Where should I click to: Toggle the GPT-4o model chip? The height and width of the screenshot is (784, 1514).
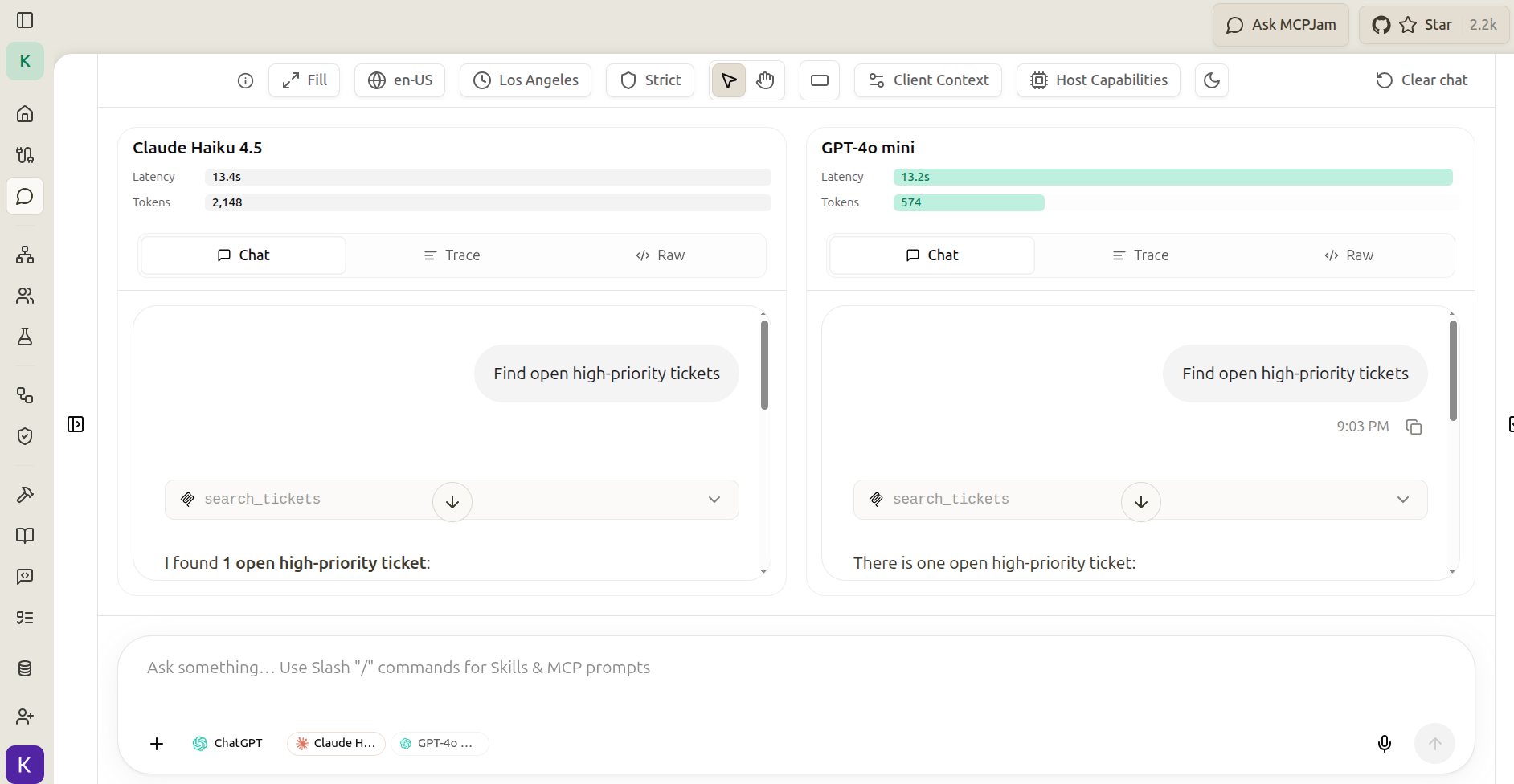tap(440, 743)
